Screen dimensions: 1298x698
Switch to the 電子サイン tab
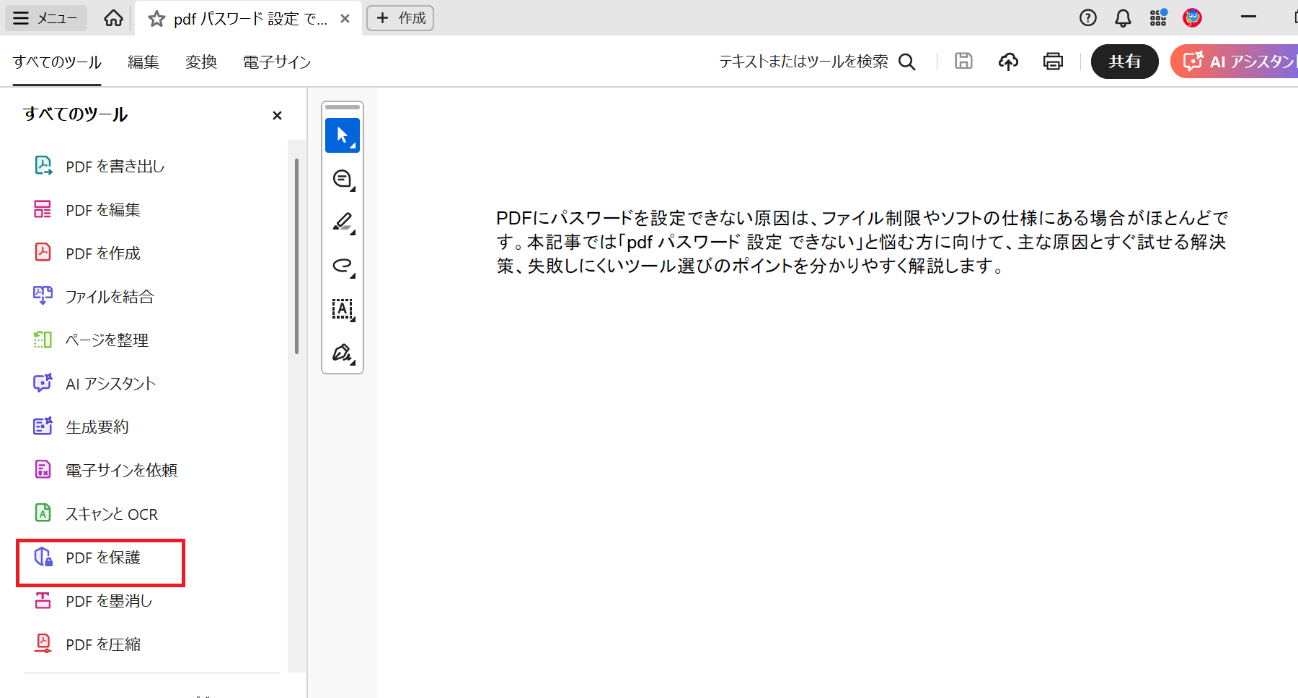point(276,61)
